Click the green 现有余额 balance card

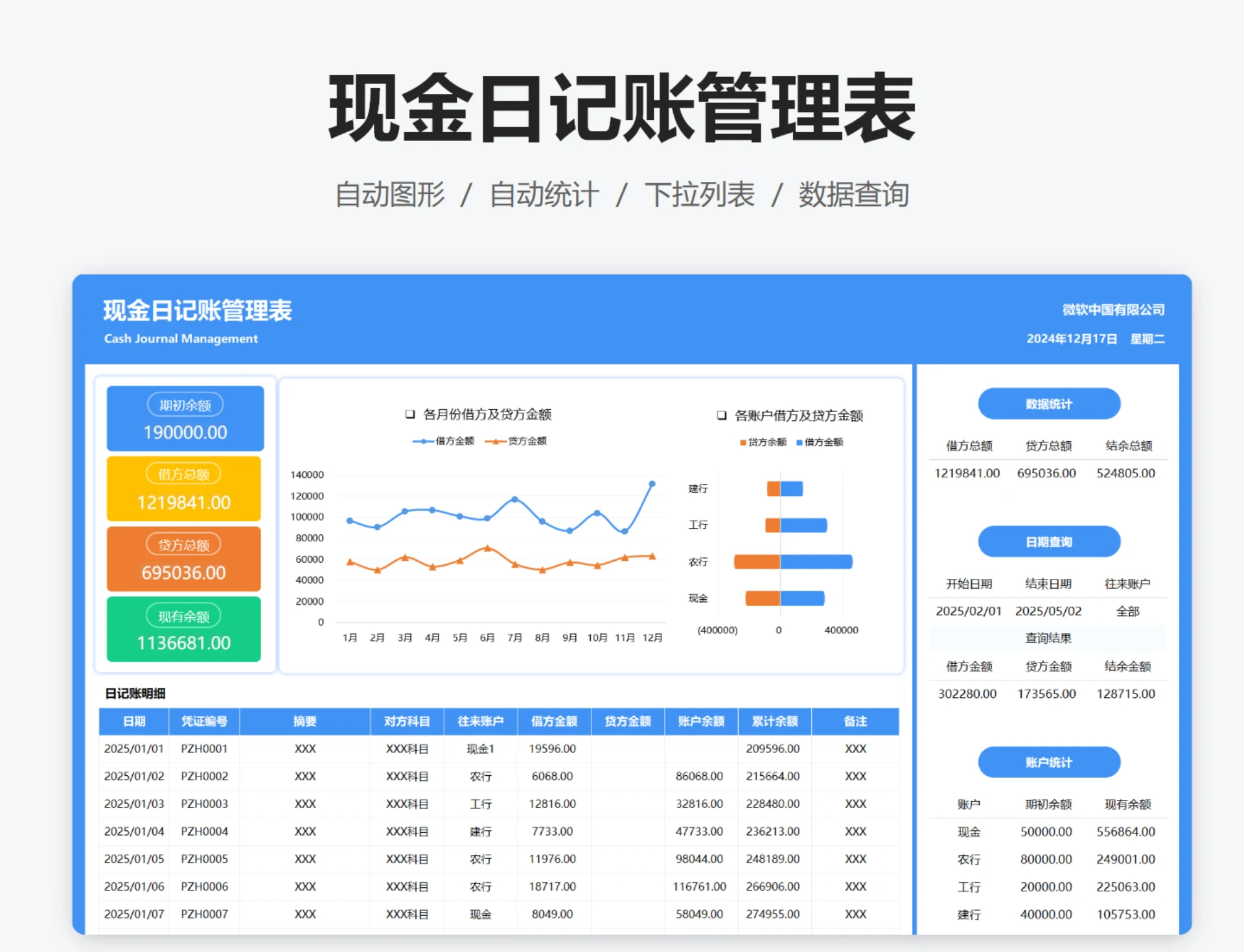(x=184, y=629)
